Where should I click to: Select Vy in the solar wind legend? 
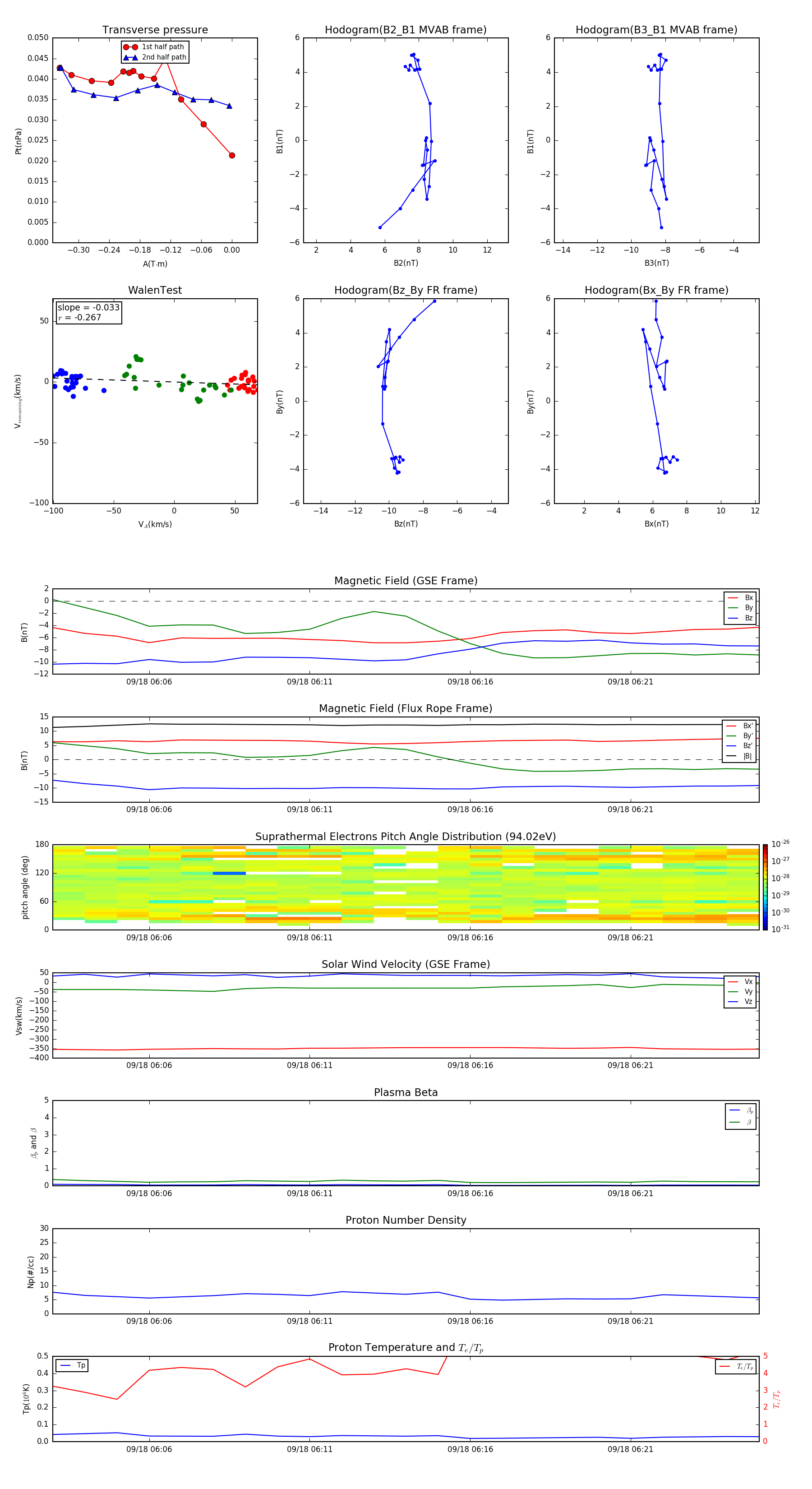(x=740, y=991)
